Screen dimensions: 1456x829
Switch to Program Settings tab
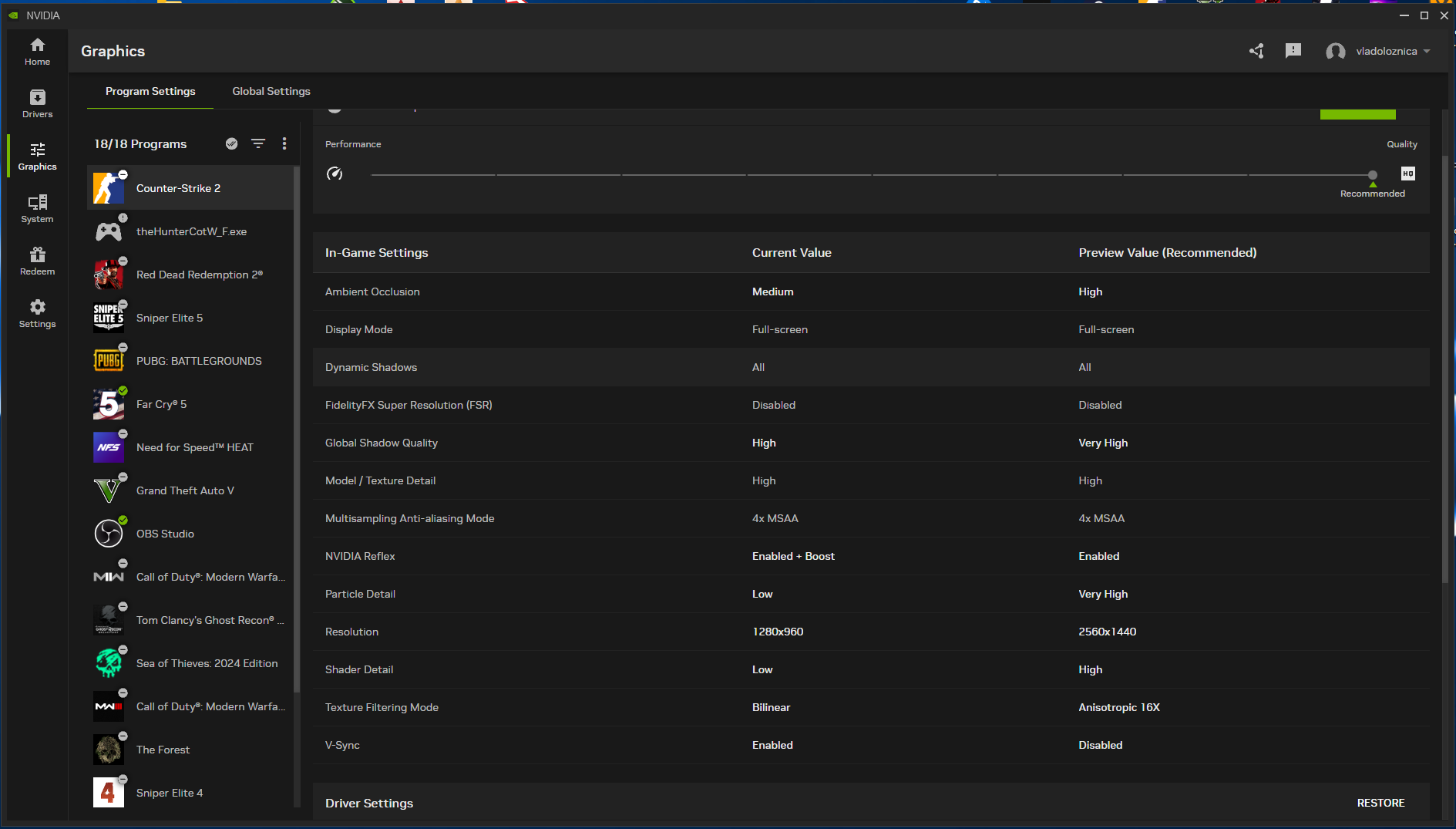point(150,91)
